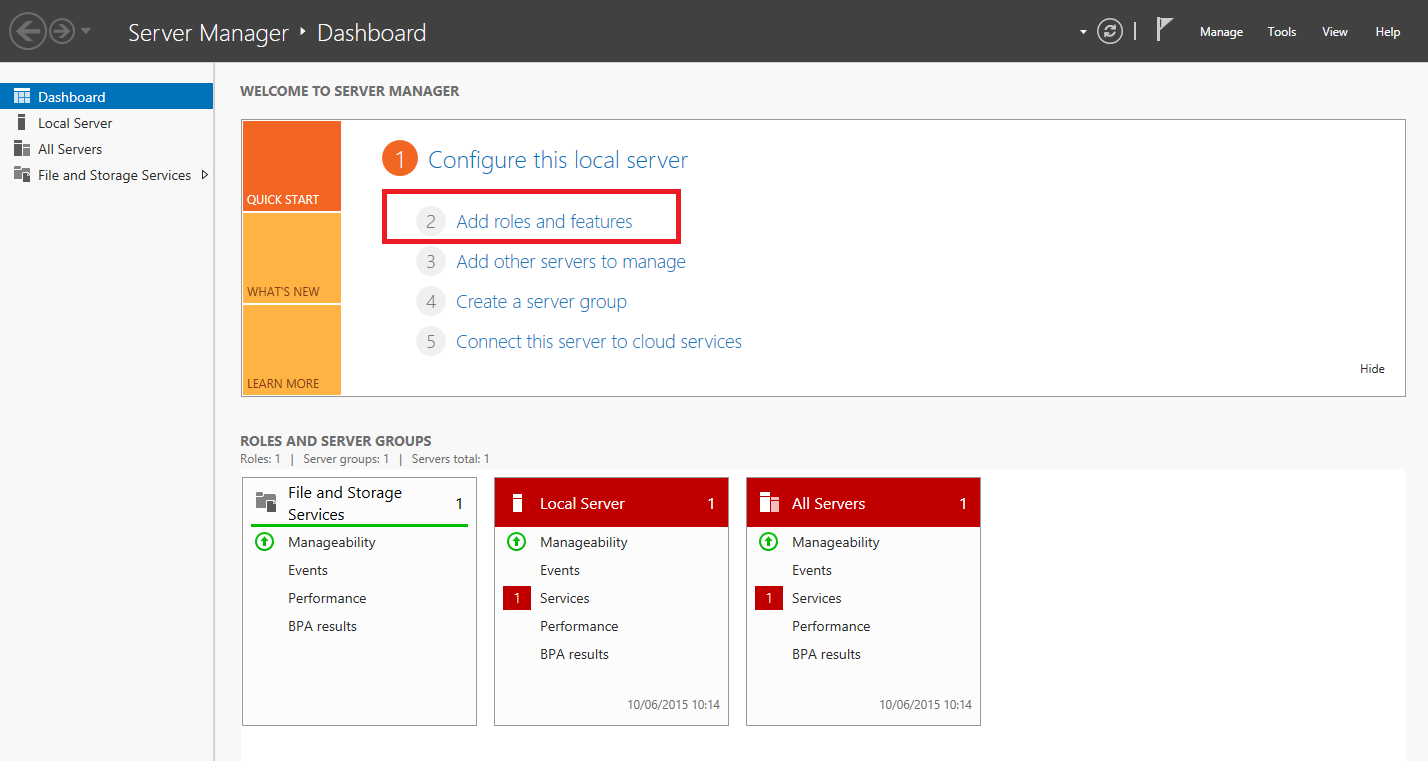Click the File and Storage Services sidebar icon

[x=22, y=174]
